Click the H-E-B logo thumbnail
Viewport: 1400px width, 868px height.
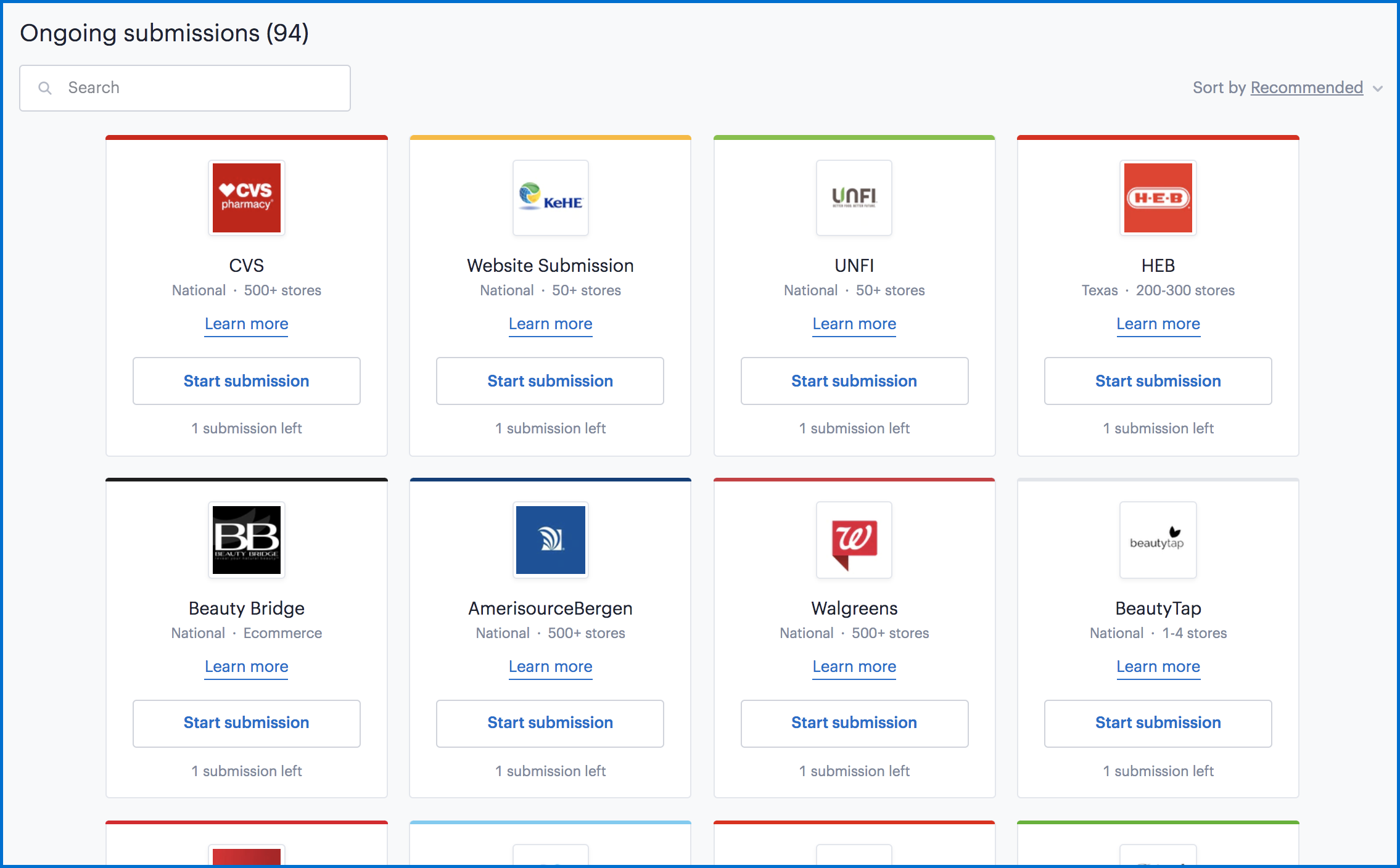click(x=1158, y=198)
